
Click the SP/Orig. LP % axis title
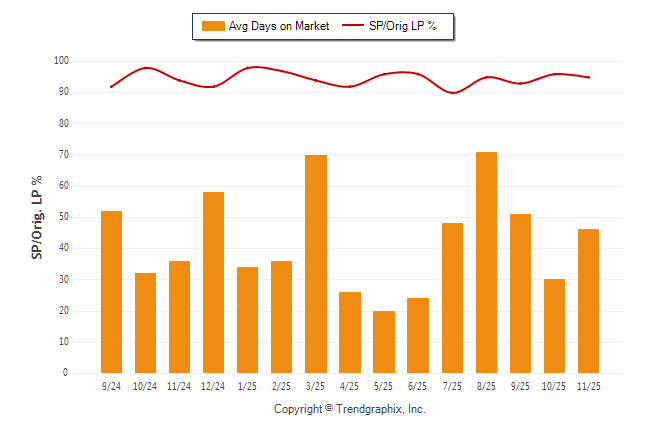tap(37, 217)
